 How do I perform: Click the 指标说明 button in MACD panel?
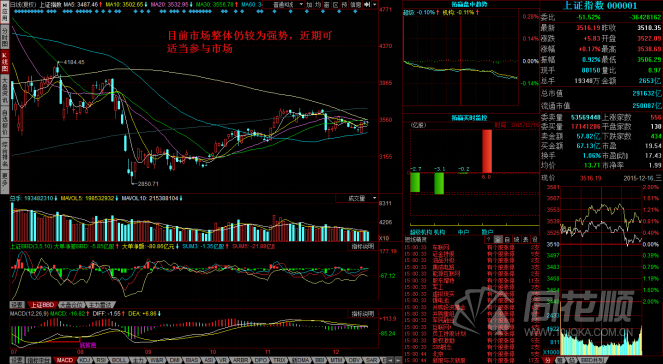pyautogui.click(x=363, y=313)
